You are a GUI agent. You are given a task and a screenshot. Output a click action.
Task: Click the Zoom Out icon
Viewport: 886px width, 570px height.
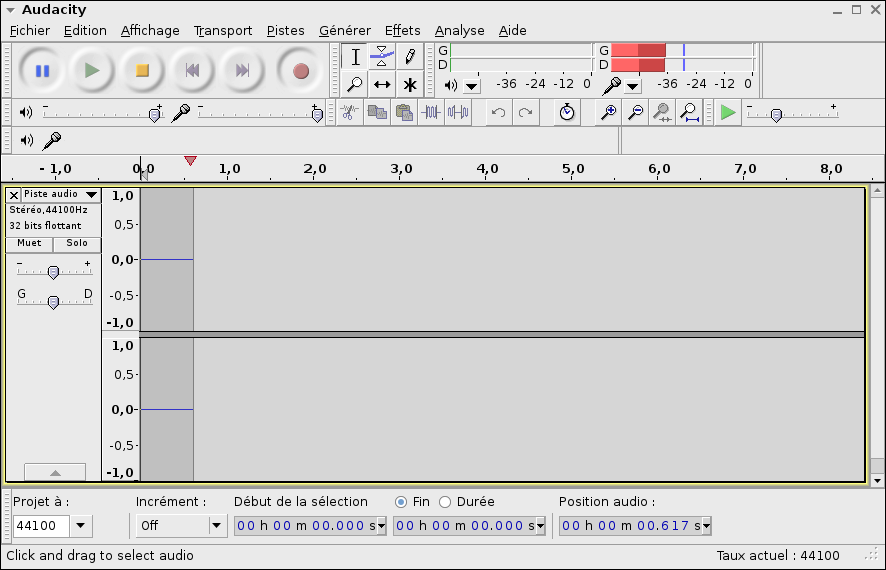pyautogui.click(x=636, y=112)
